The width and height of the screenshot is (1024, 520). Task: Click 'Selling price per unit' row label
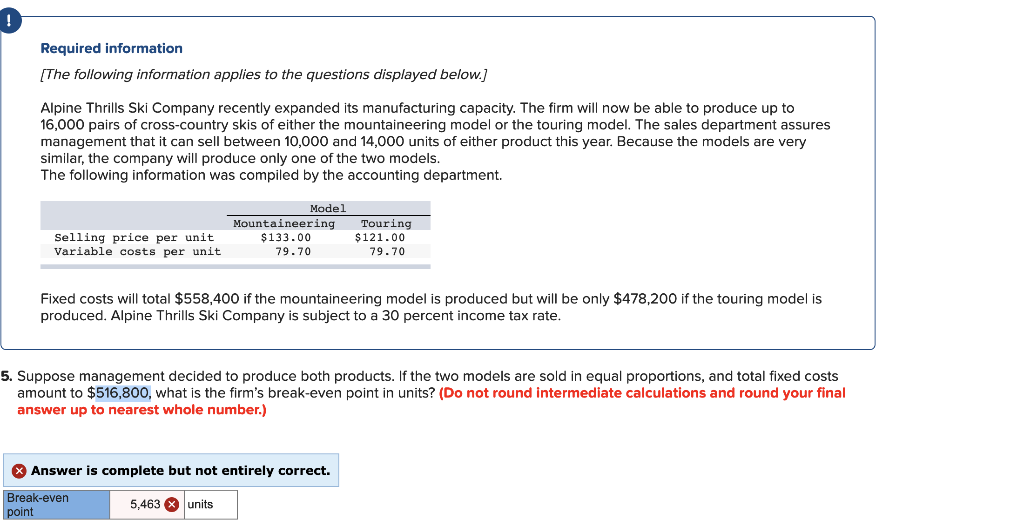coord(134,238)
